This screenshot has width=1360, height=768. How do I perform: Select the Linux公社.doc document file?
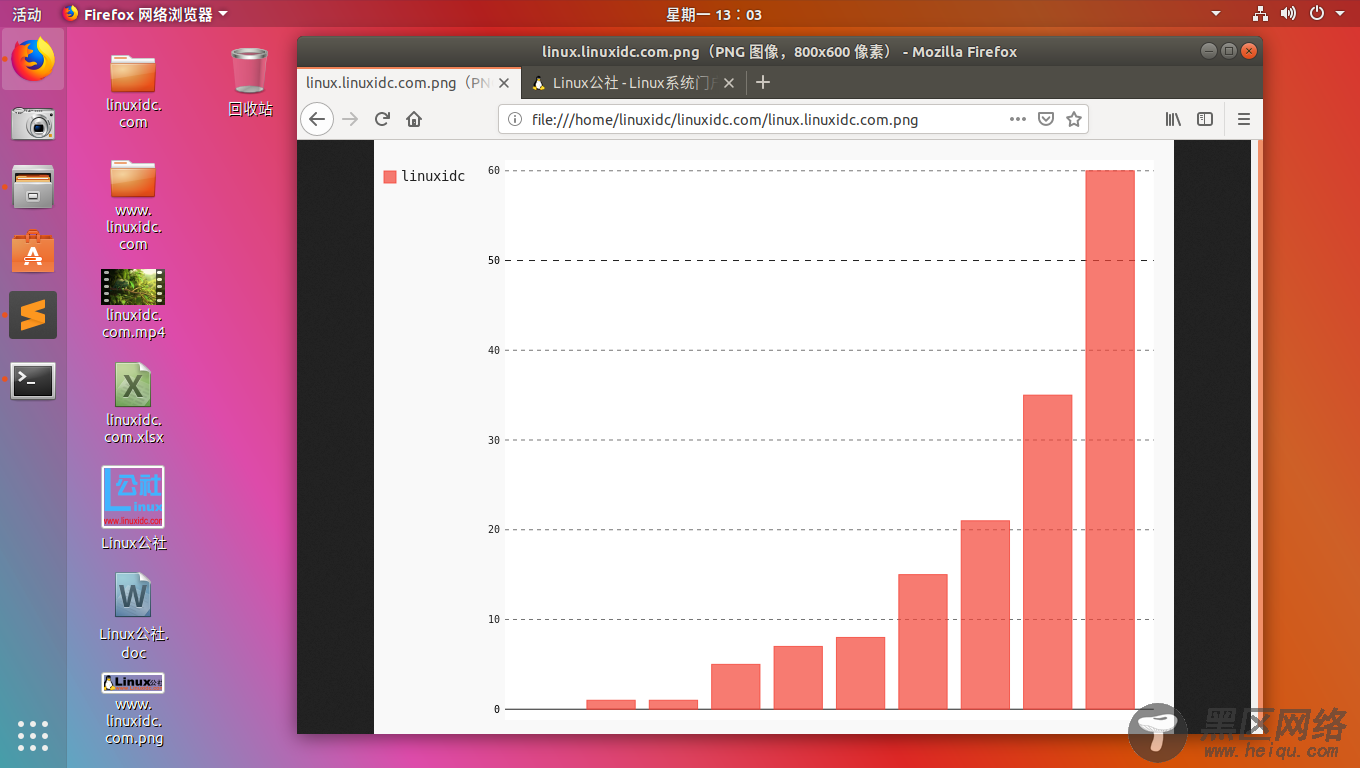click(x=133, y=616)
